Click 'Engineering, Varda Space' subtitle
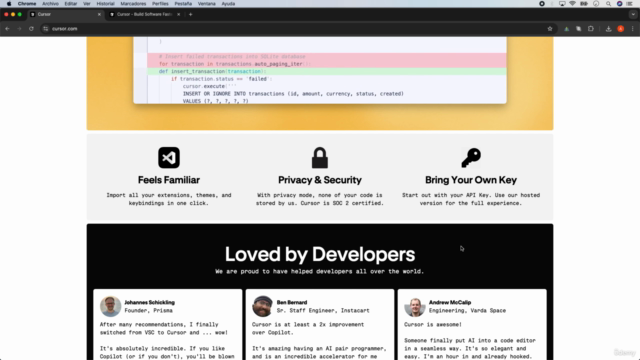This screenshot has width=640, height=360. (x=467, y=311)
